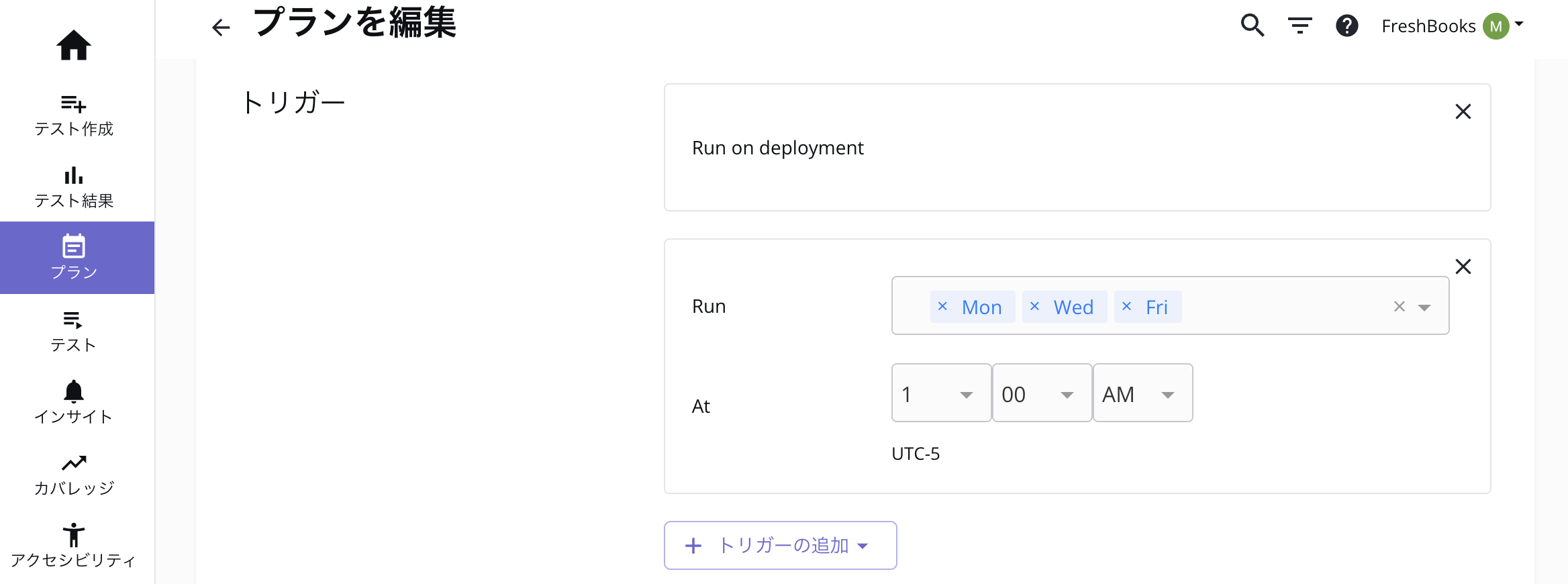Open search with magnifier icon
Screen dimensions: 1568x584
[x=1252, y=26]
